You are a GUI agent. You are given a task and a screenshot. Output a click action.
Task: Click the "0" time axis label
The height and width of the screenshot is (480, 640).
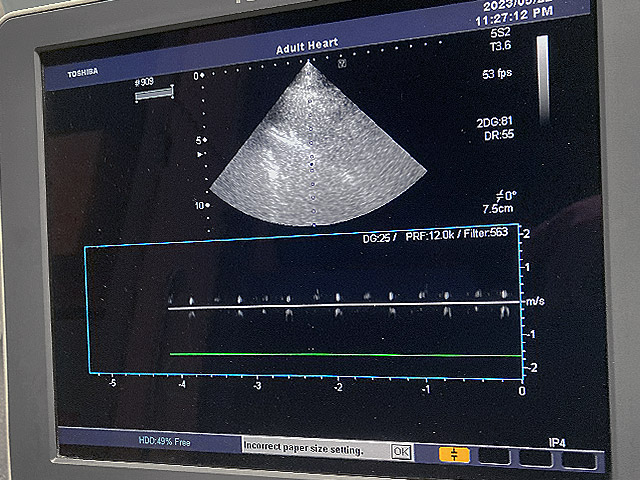pyautogui.click(x=522, y=391)
